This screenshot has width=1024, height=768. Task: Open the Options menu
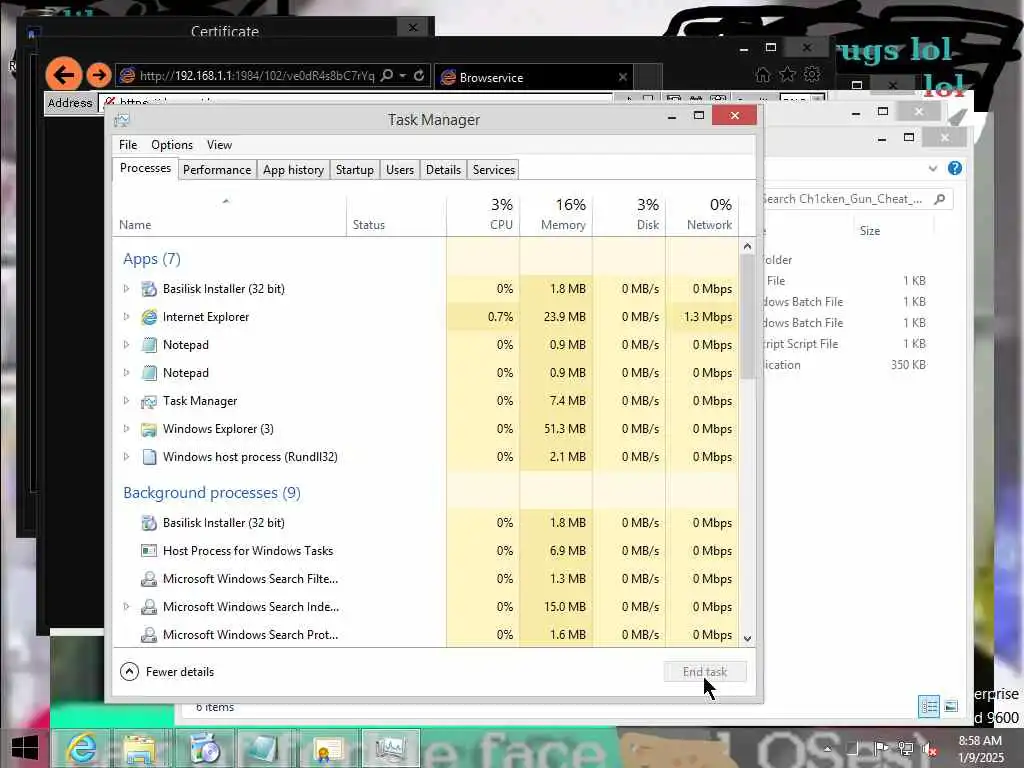tap(172, 145)
